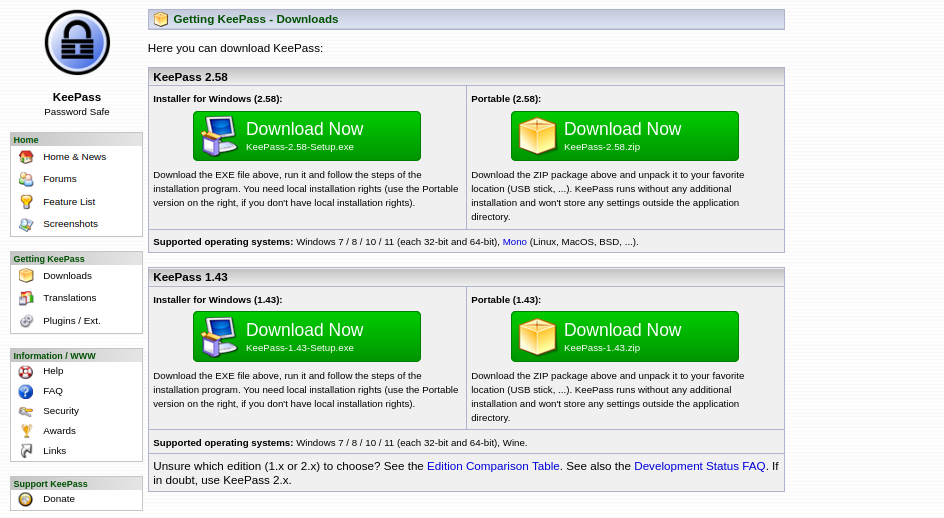Click the Awards trophy icon

tap(26, 431)
